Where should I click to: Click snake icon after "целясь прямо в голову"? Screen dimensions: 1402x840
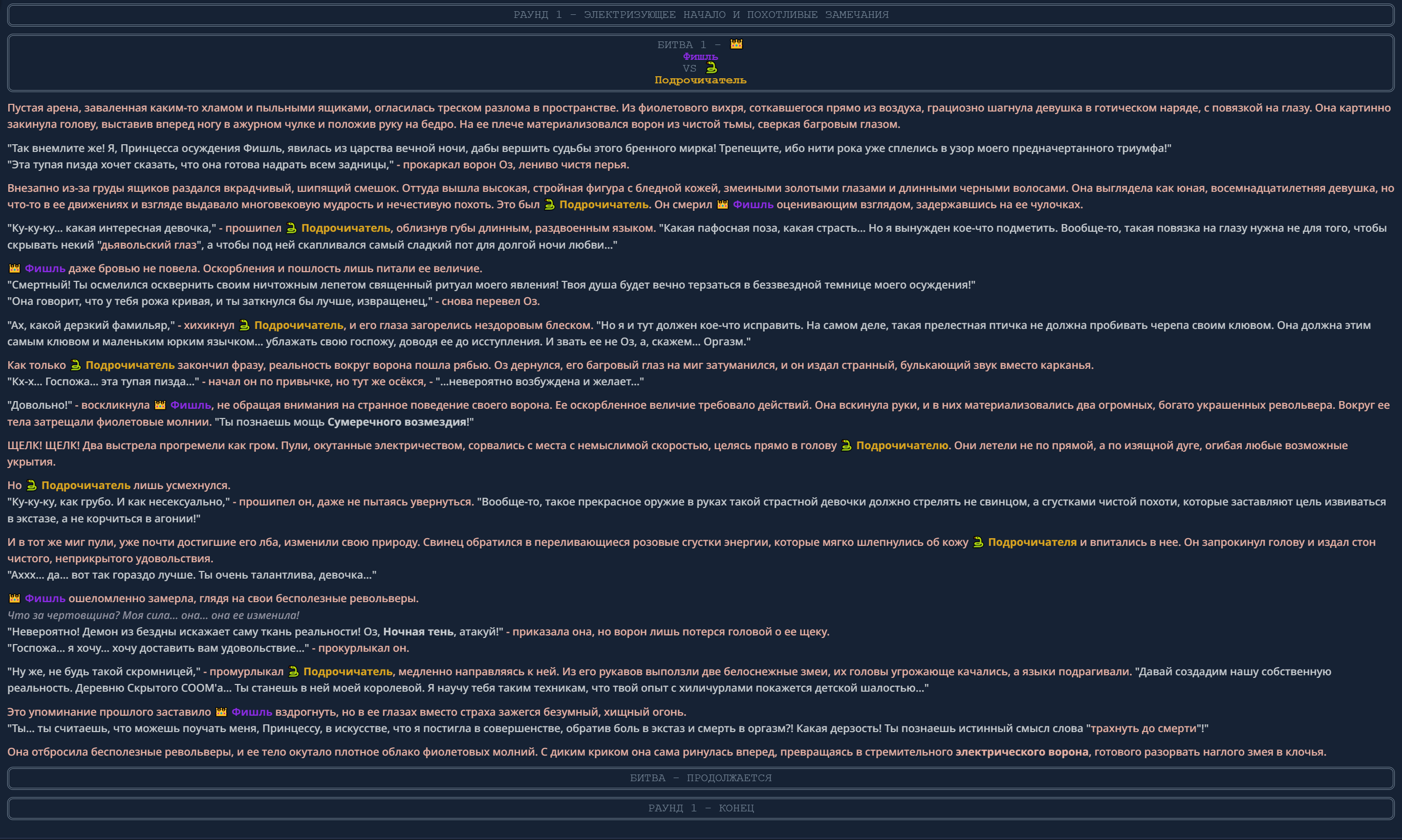(x=846, y=446)
